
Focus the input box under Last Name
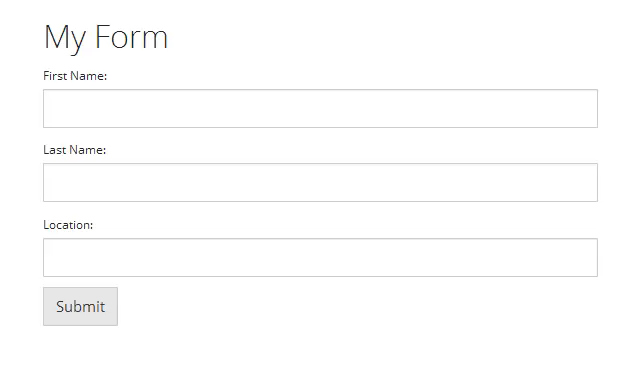[x=320, y=182]
